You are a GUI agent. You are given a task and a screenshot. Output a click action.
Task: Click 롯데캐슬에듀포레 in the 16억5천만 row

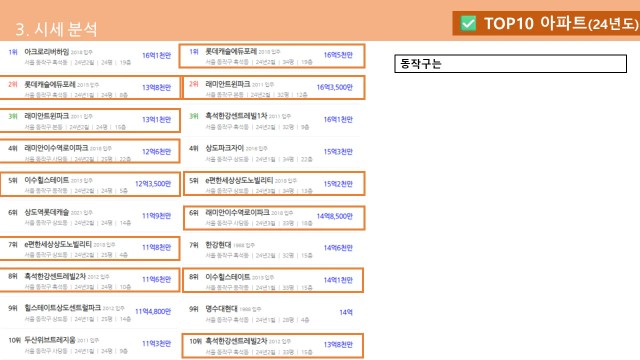[x=231, y=51]
